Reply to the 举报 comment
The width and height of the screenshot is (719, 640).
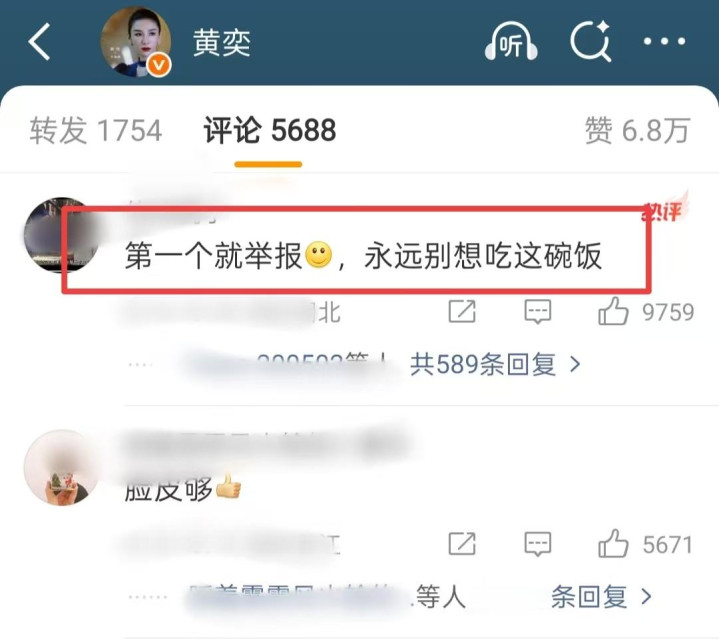point(537,312)
